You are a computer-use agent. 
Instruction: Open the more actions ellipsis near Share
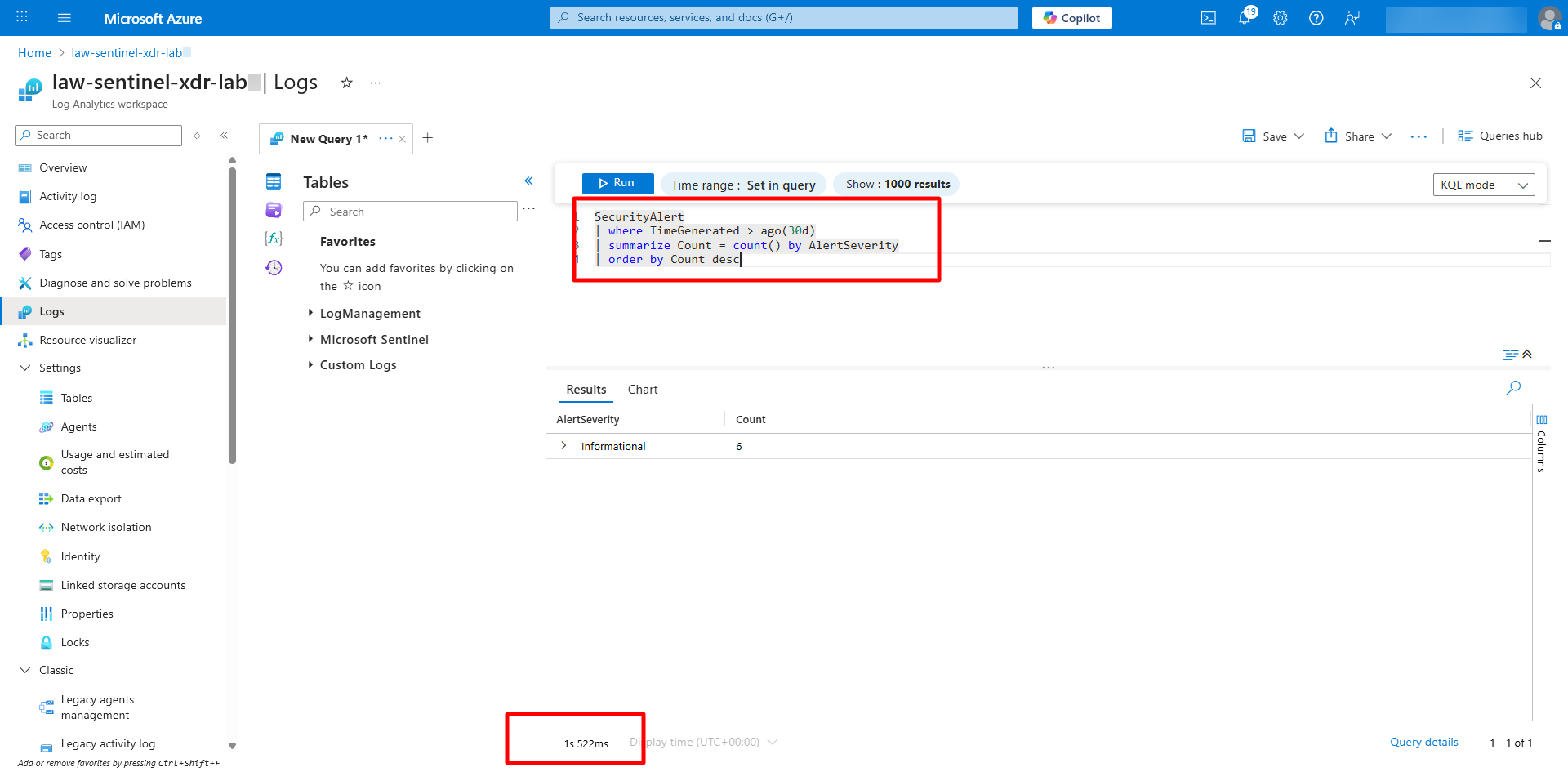click(x=1419, y=136)
